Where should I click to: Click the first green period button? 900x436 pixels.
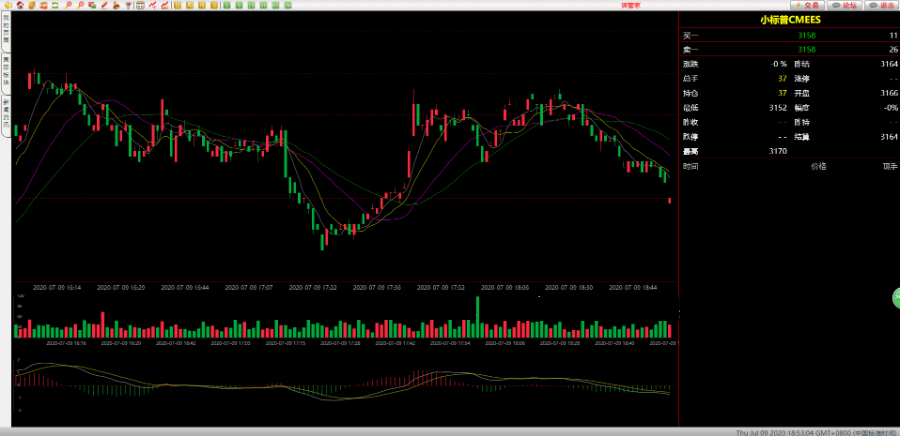227,5
